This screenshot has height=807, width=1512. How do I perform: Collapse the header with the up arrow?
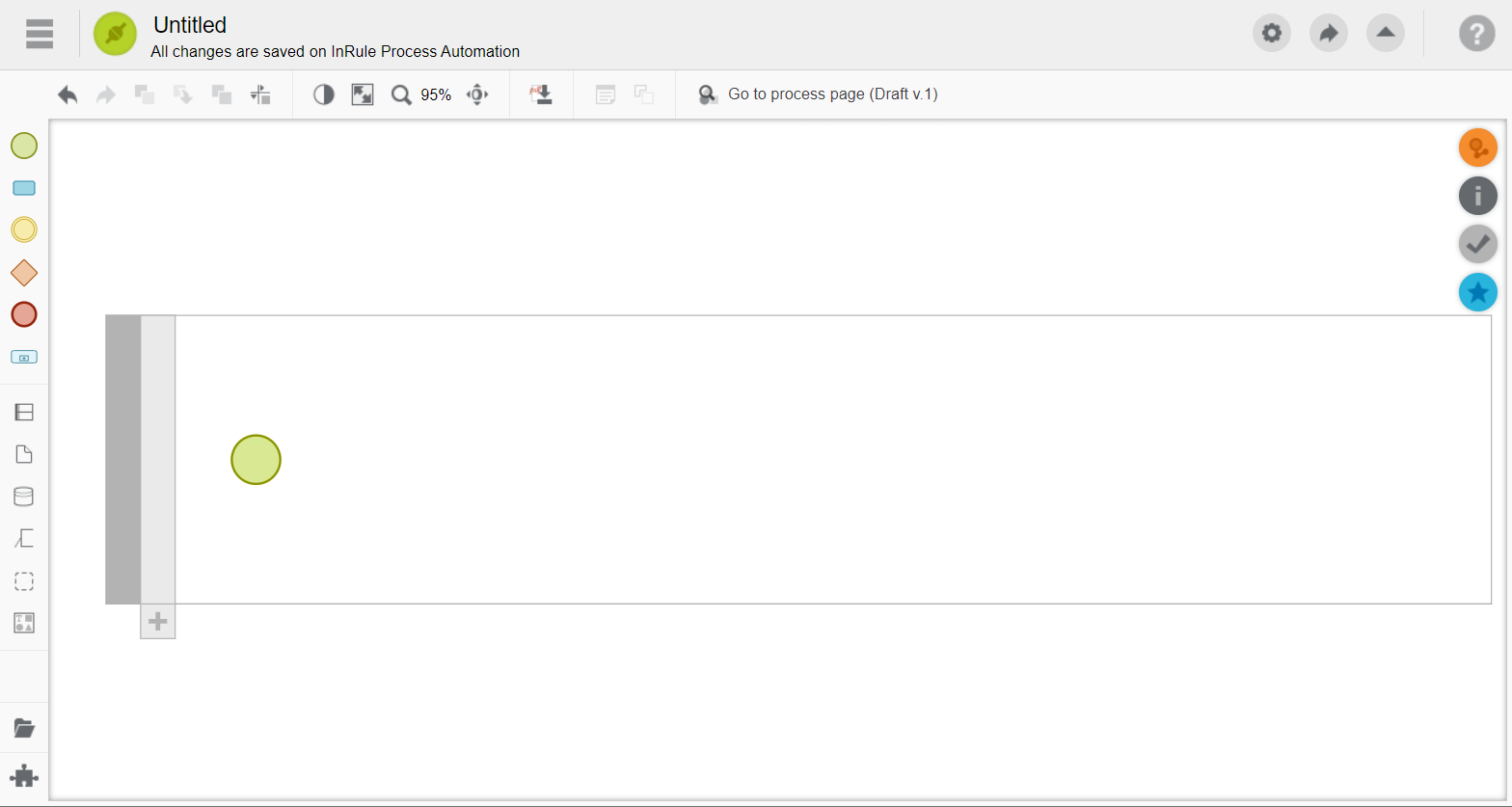point(1385,33)
